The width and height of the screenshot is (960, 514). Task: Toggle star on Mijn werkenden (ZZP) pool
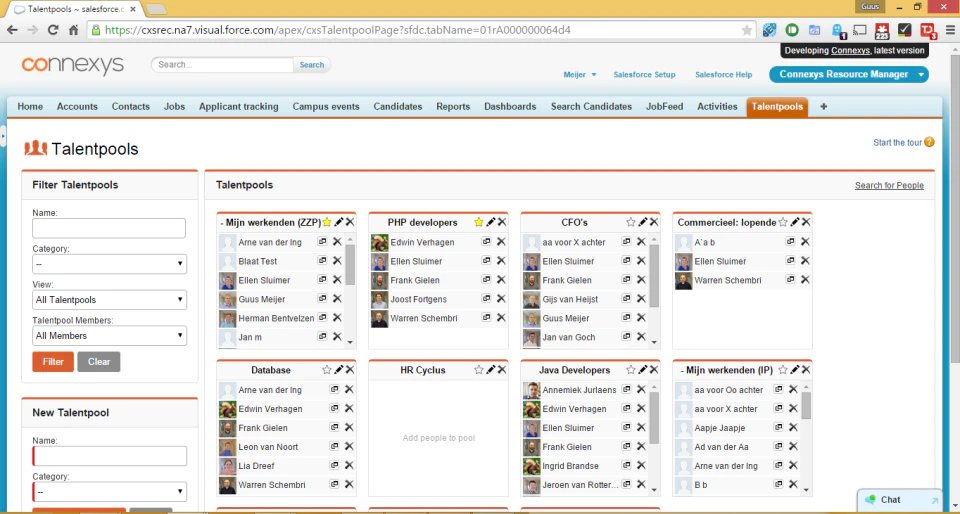click(x=327, y=222)
